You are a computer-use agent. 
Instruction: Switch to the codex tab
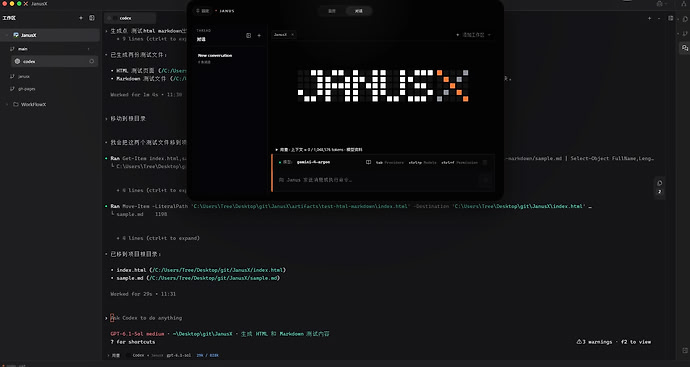(130, 18)
